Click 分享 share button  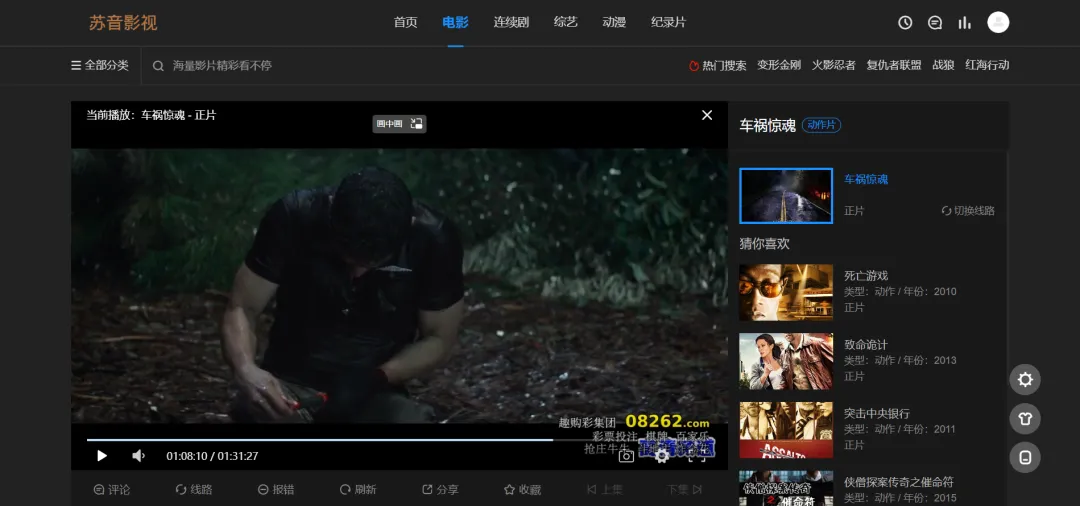441,489
